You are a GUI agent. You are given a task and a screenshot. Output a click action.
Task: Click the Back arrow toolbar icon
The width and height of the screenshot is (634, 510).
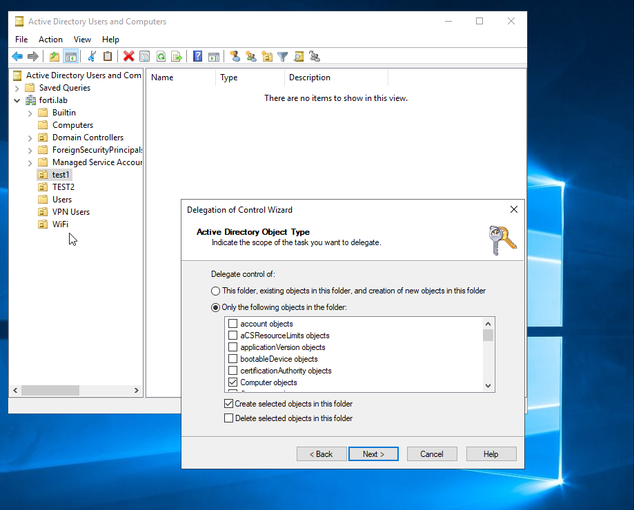(17, 57)
